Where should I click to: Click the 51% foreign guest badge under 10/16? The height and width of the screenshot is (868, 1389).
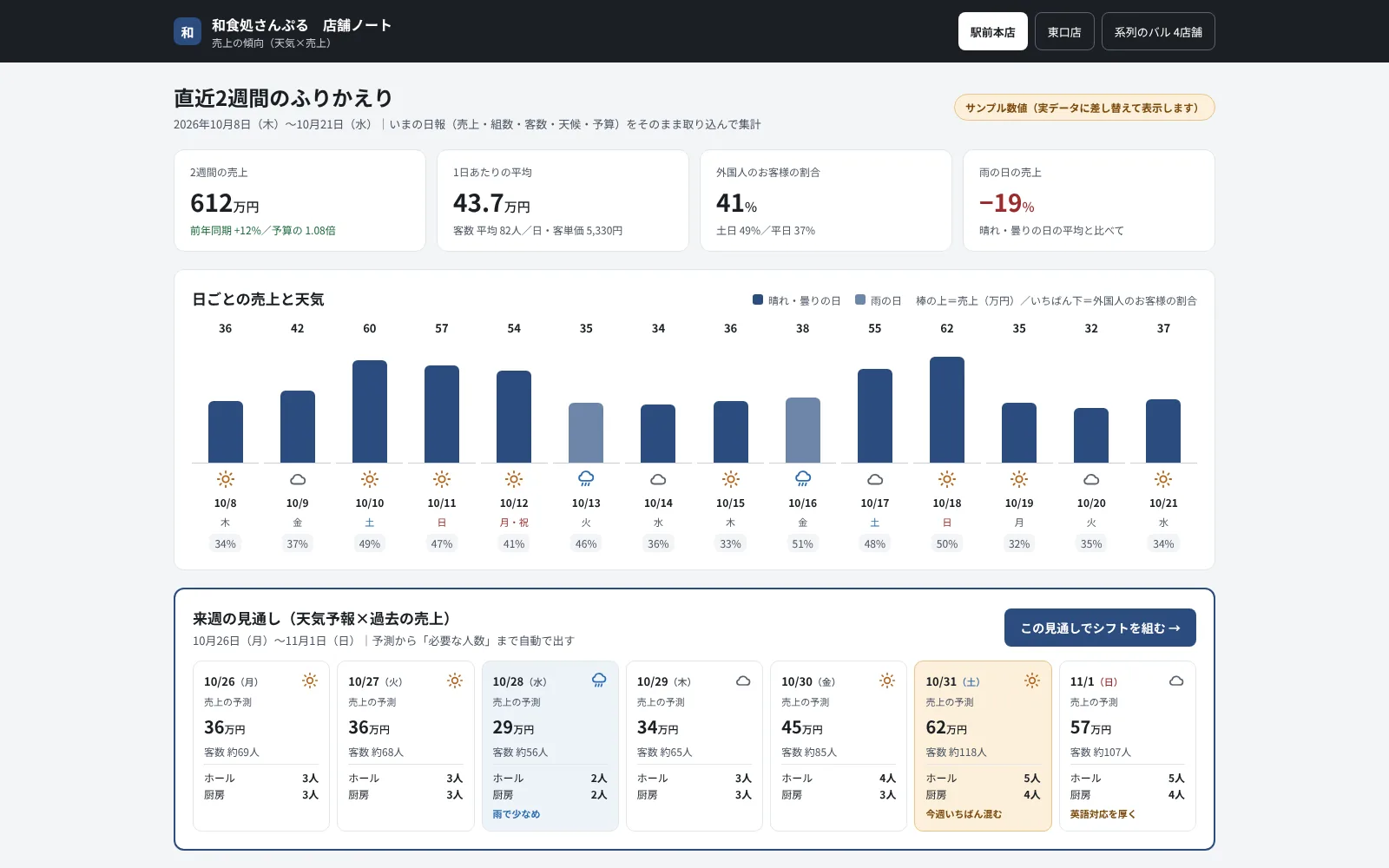click(x=803, y=544)
